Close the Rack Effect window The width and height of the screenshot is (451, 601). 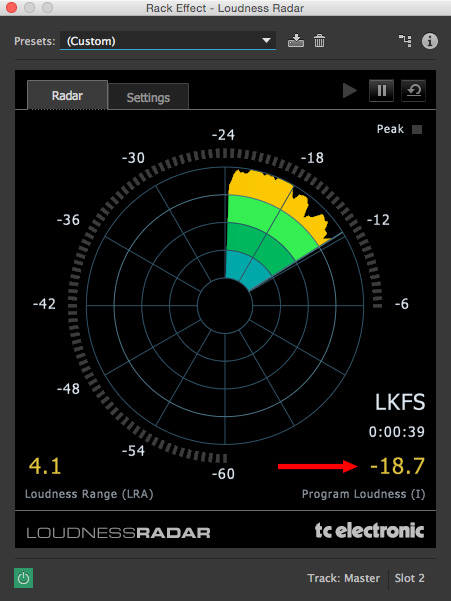coord(11,7)
